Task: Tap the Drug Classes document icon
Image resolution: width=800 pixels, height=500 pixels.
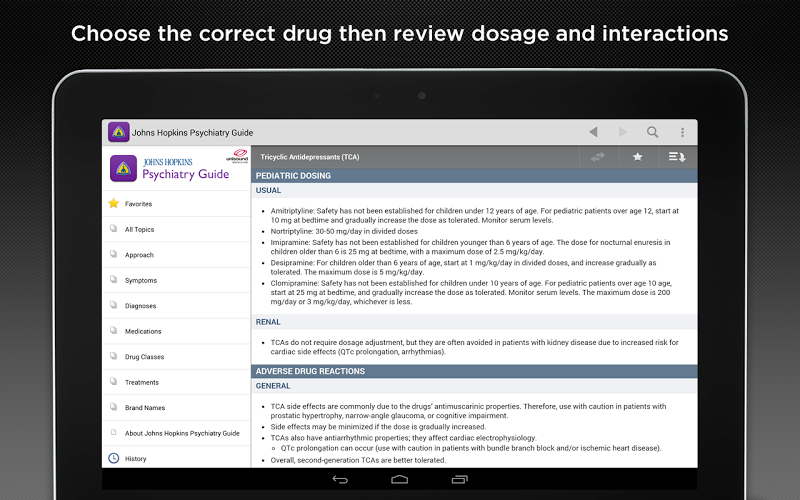Action: tap(114, 356)
